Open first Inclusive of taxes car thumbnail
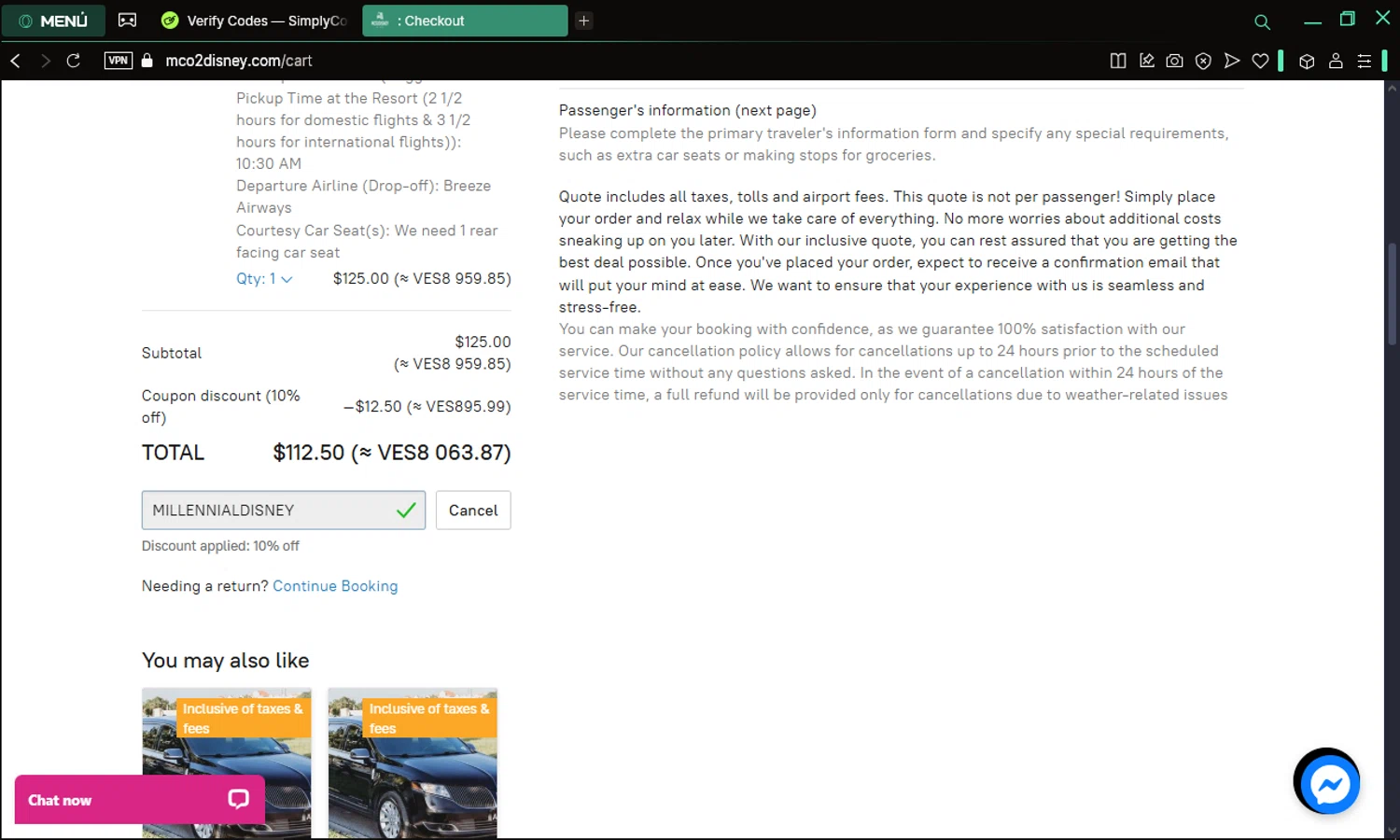This screenshot has height=840, width=1400. pyautogui.click(x=227, y=763)
